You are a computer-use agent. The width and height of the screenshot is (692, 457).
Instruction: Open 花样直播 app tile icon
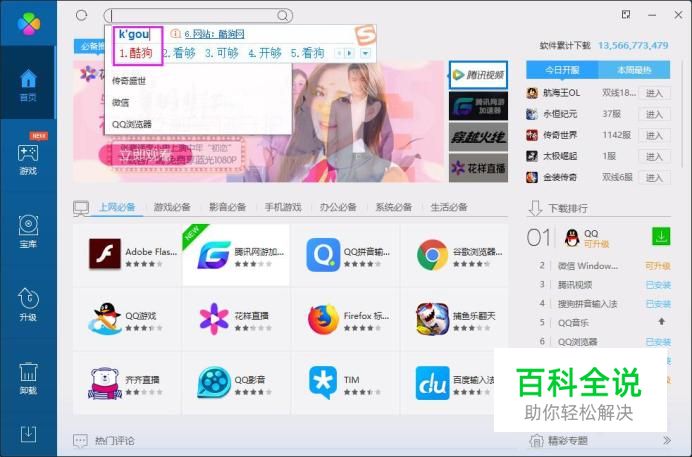(x=214, y=318)
